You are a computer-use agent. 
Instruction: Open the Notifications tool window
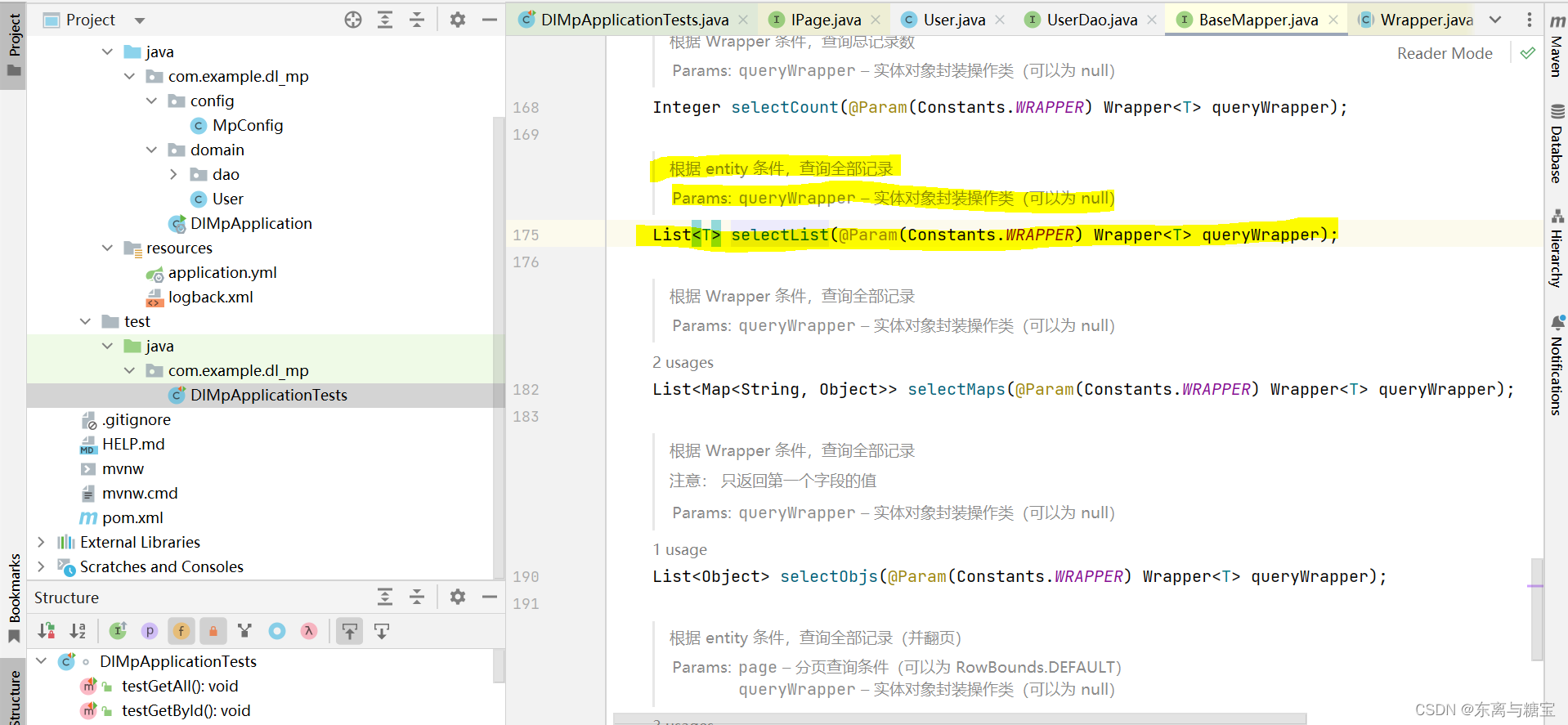click(1557, 365)
